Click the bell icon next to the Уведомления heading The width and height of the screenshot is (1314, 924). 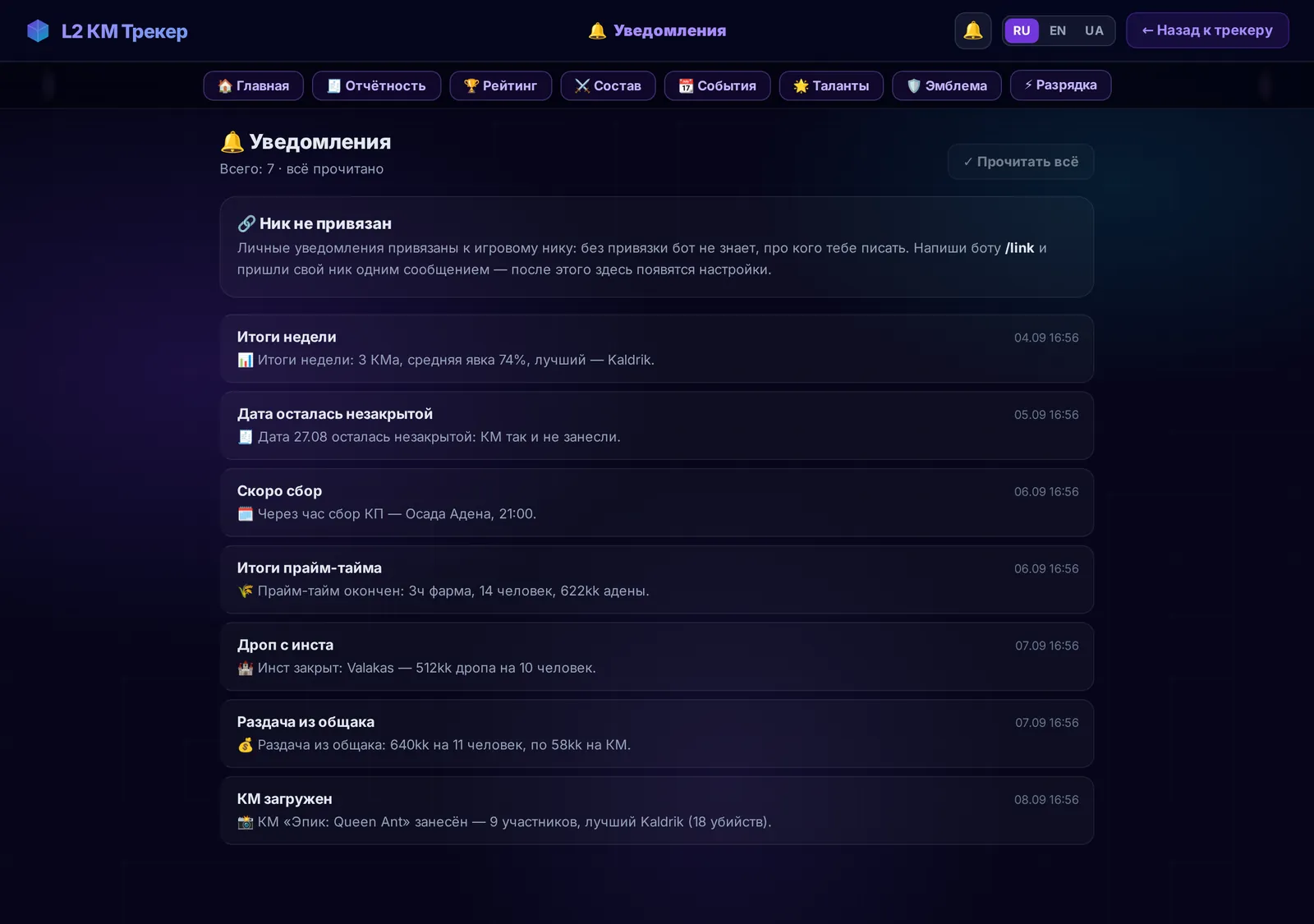coord(232,142)
